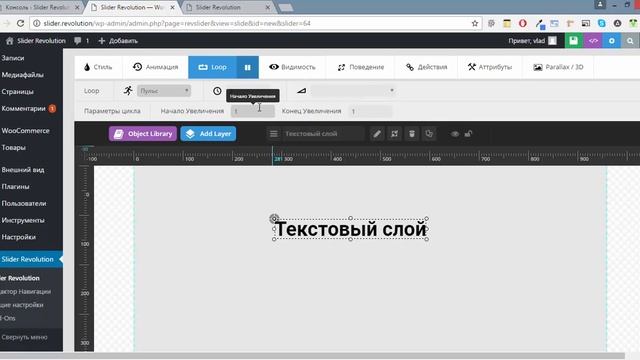The height and width of the screenshot is (360, 640).
Task: Open the Поведение tab
Action: [x=360, y=67]
